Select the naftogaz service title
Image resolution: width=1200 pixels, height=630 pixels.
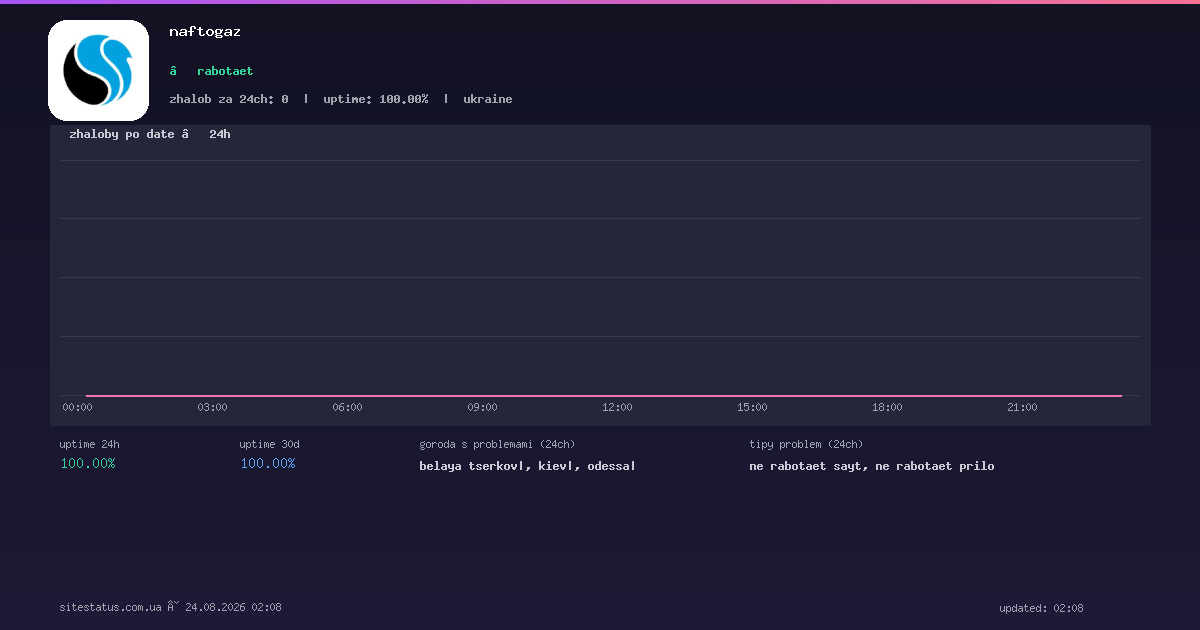click(x=205, y=31)
